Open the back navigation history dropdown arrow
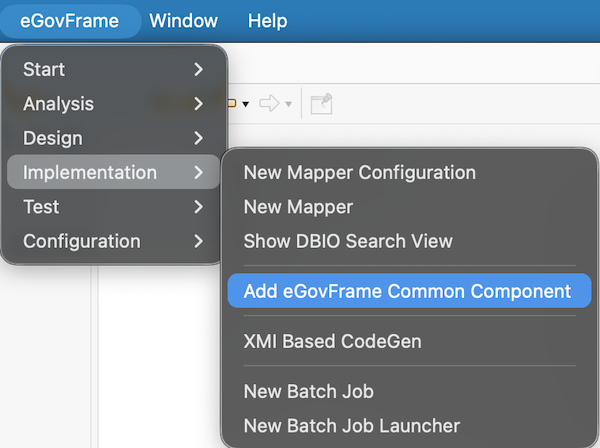 [246, 104]
